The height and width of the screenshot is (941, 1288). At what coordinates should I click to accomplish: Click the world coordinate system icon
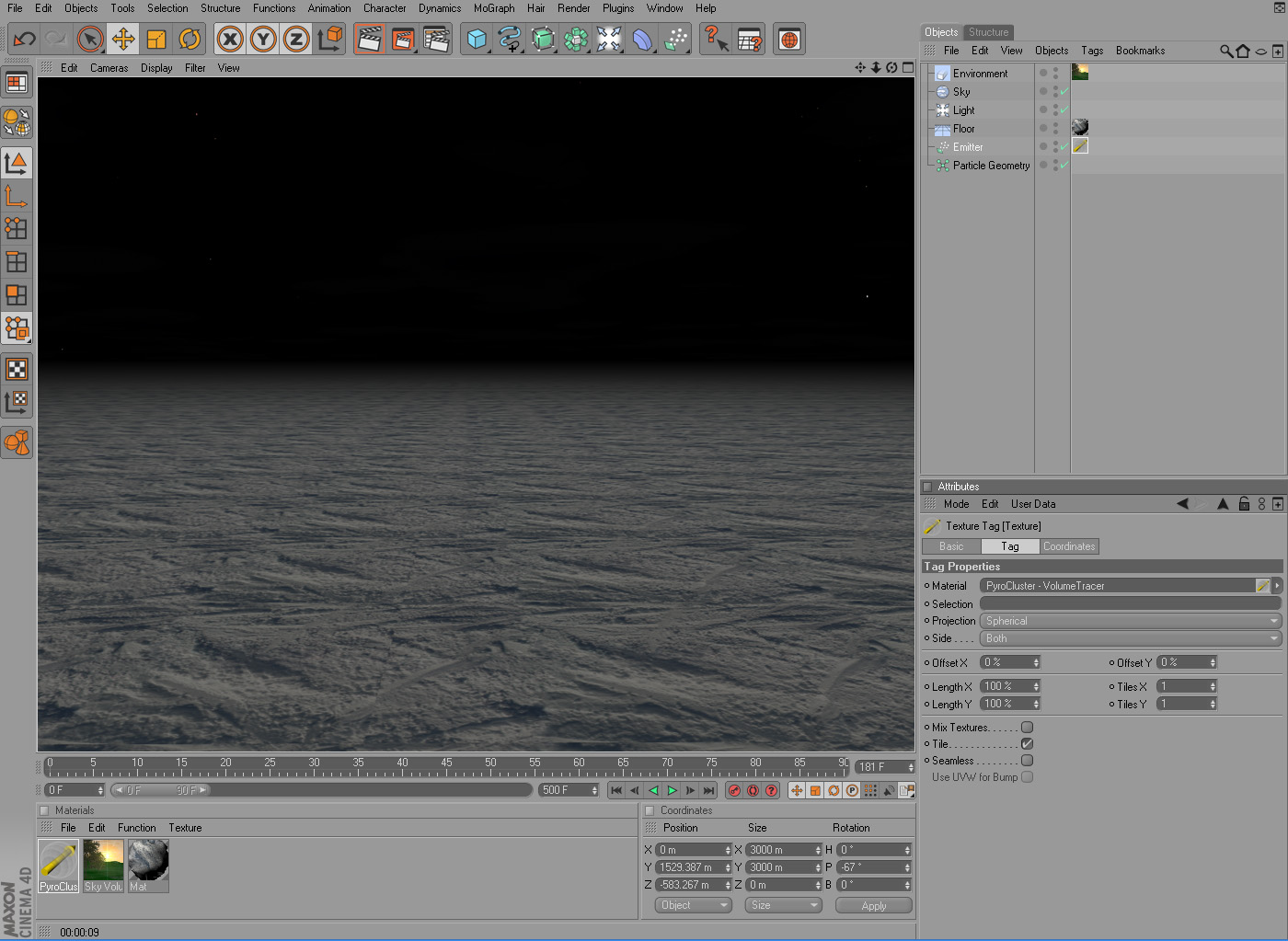pyautogui.click(x=329, y=39)
